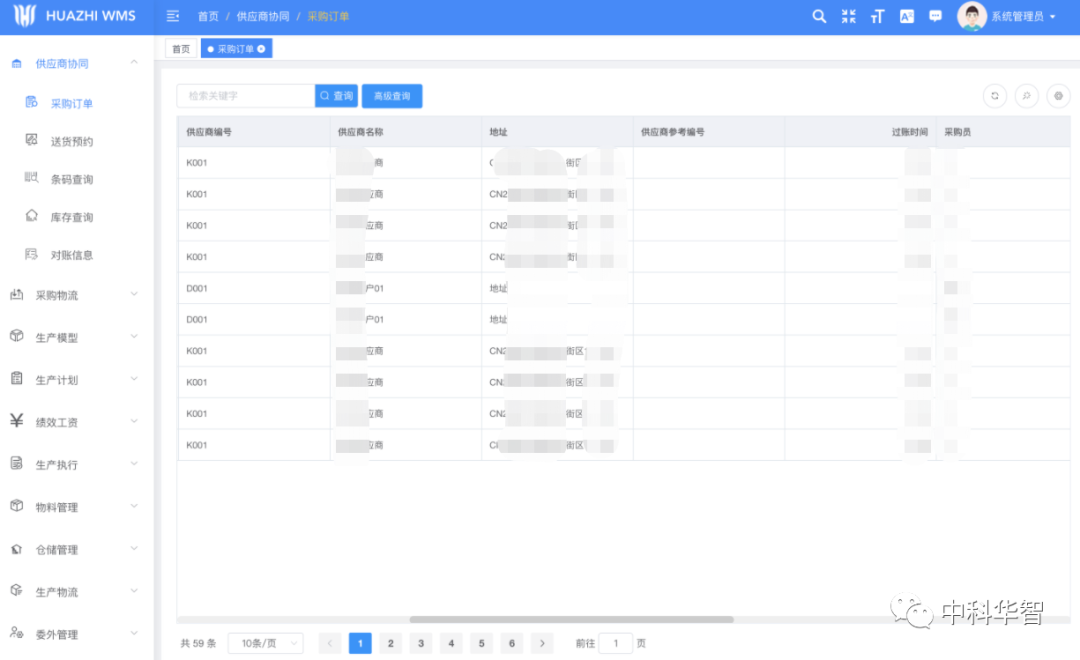Click the table refresh round icon
This screenshot has width=1080, height=660.
[995, 96]
